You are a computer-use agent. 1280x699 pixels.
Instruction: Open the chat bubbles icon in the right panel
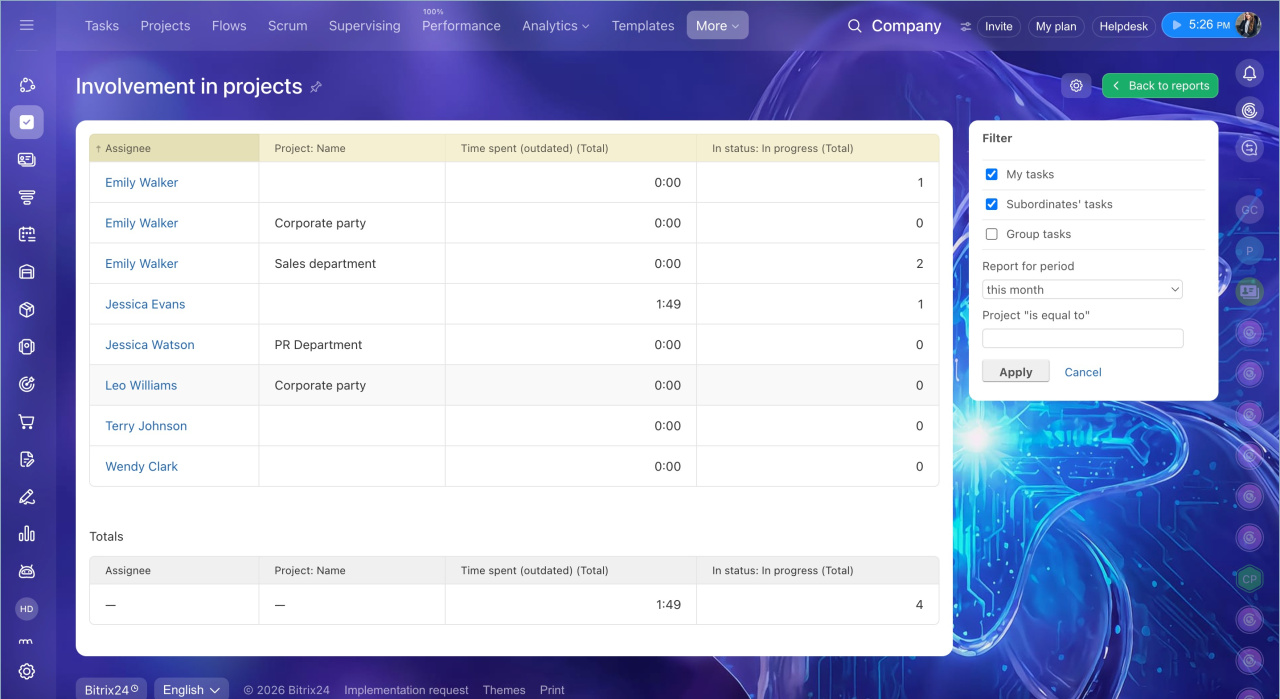tap(1249, 148)
